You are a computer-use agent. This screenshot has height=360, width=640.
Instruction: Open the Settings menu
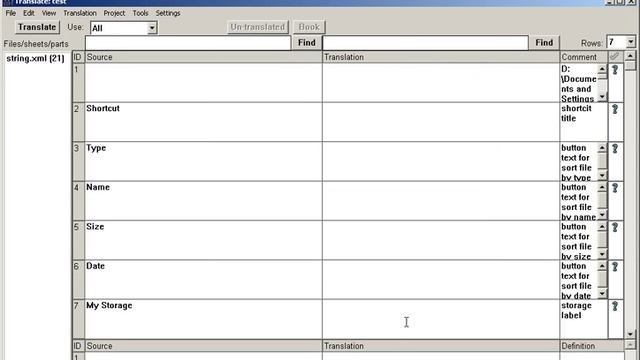pyautogui.click(x=168, y=13)
